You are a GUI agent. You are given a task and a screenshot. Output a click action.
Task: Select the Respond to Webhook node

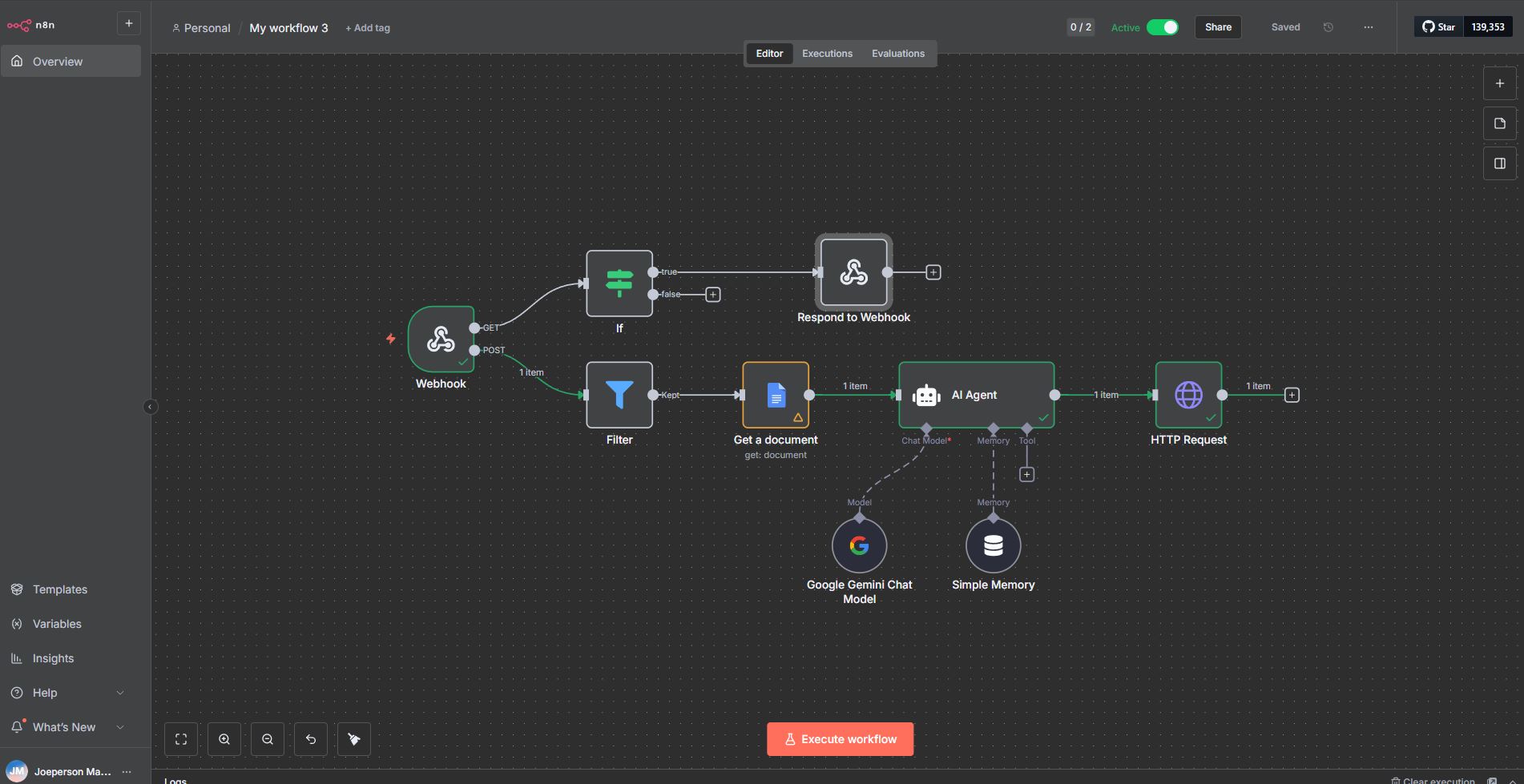853,272
